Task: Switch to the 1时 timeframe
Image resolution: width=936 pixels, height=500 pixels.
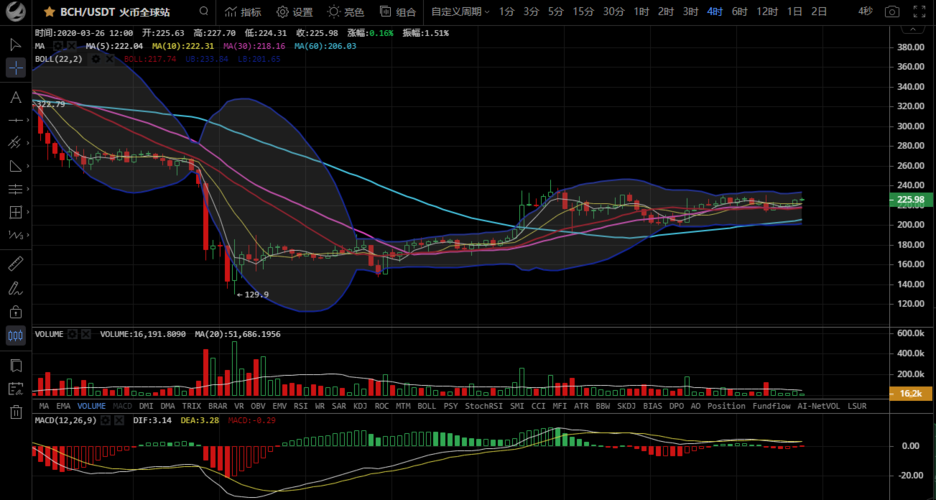Action: (642, 12)
